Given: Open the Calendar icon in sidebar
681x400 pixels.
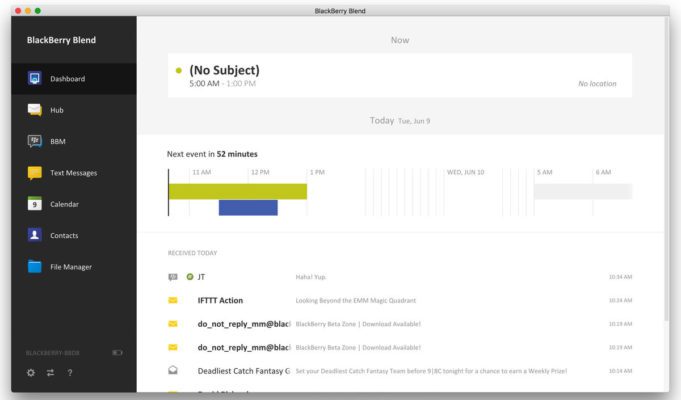Looking at the screenshot, I should [34, 204].
